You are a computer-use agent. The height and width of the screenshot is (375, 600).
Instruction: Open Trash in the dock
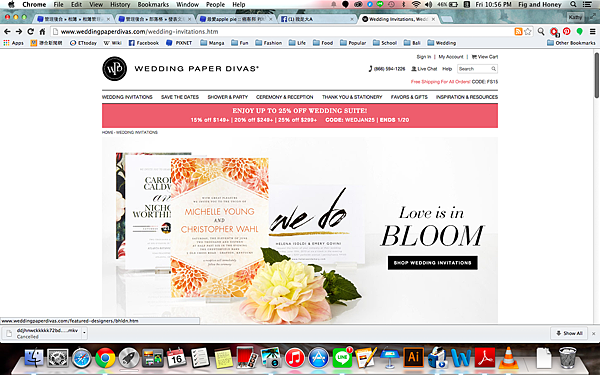point(567,358)
